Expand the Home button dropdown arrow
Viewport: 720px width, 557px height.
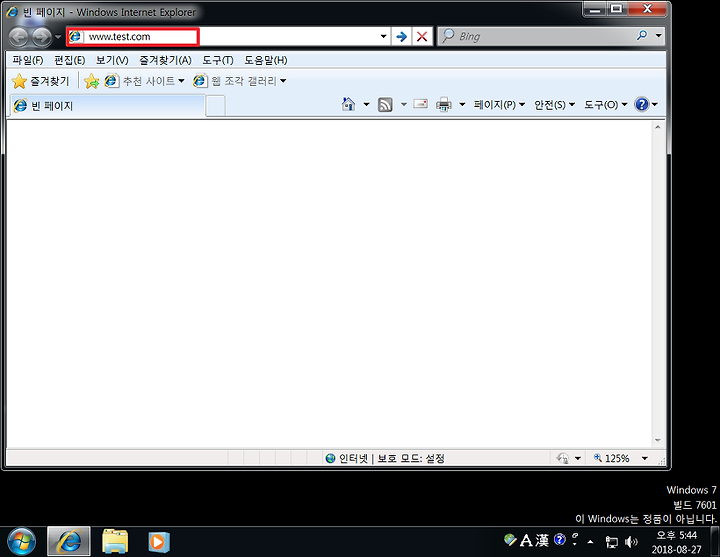(366, 105)
